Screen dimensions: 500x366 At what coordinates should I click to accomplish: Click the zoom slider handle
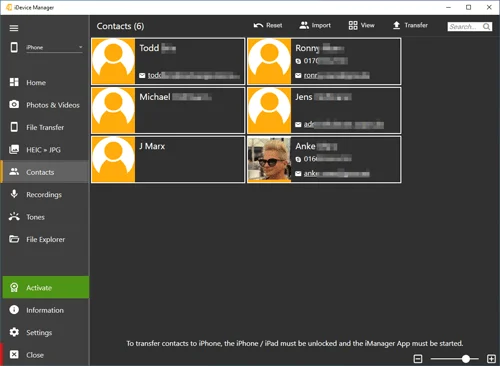point(466,359)
